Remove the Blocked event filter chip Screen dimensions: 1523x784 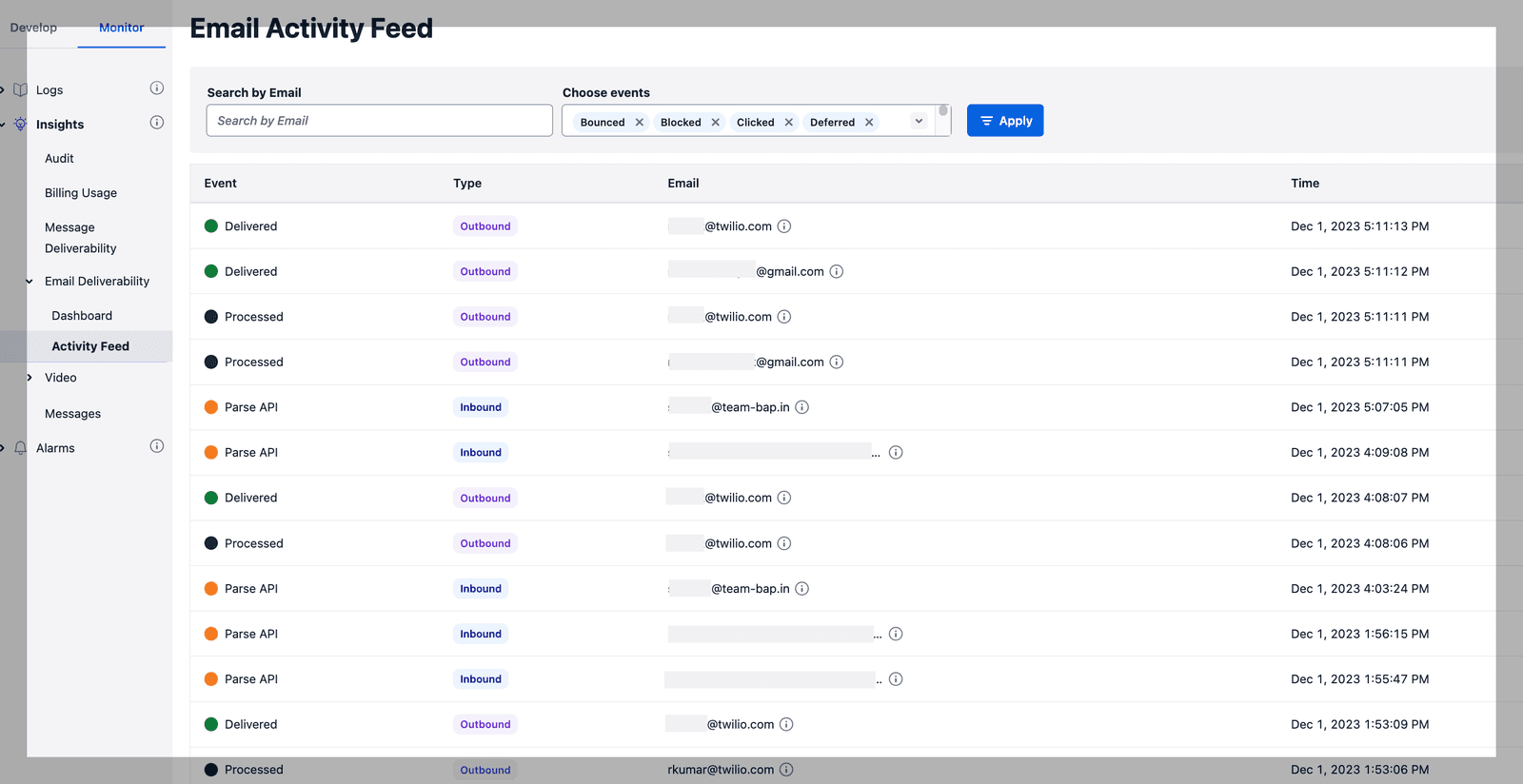tap(716, 123)
